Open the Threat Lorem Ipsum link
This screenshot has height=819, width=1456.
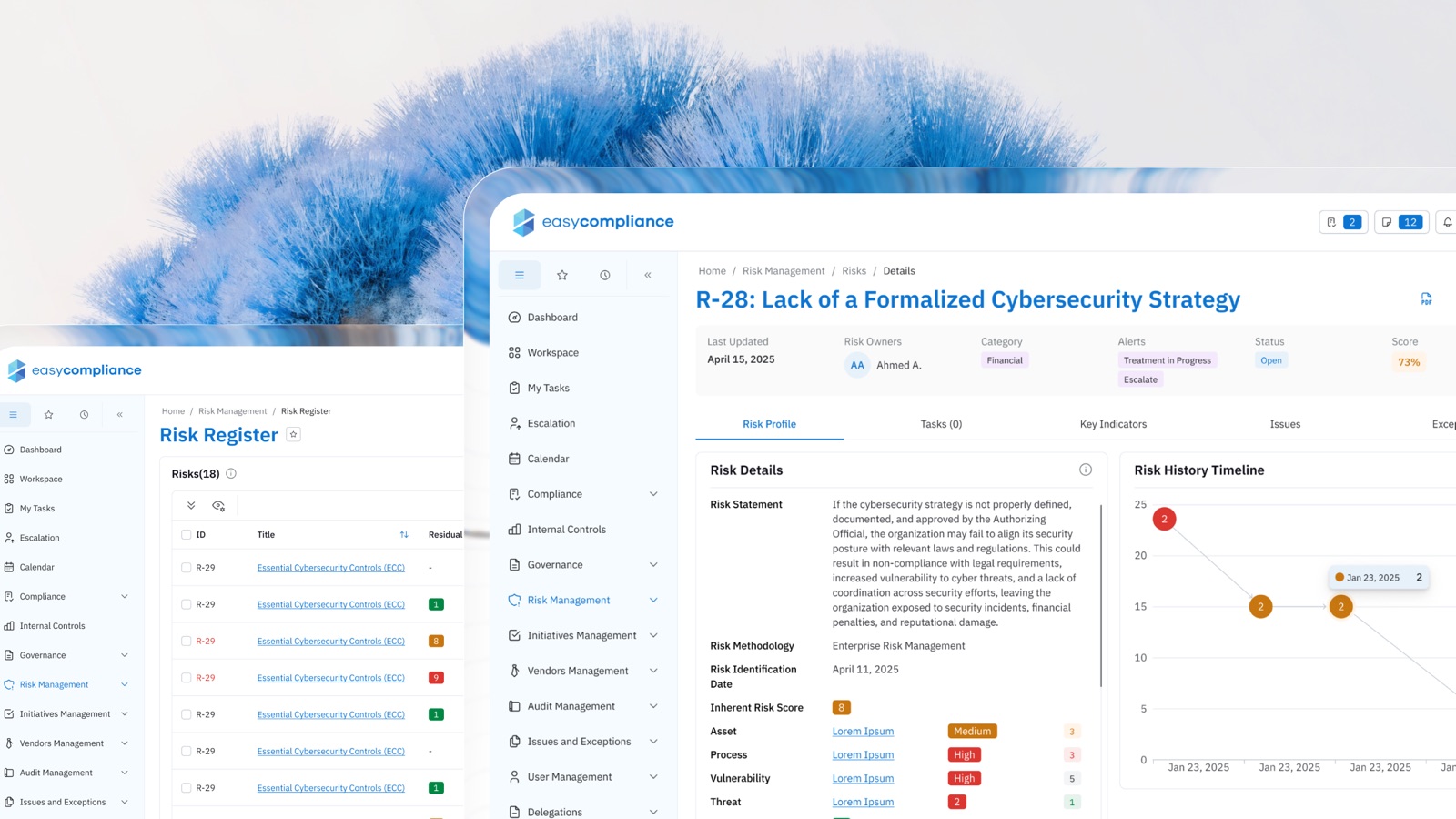pos(863,803)
